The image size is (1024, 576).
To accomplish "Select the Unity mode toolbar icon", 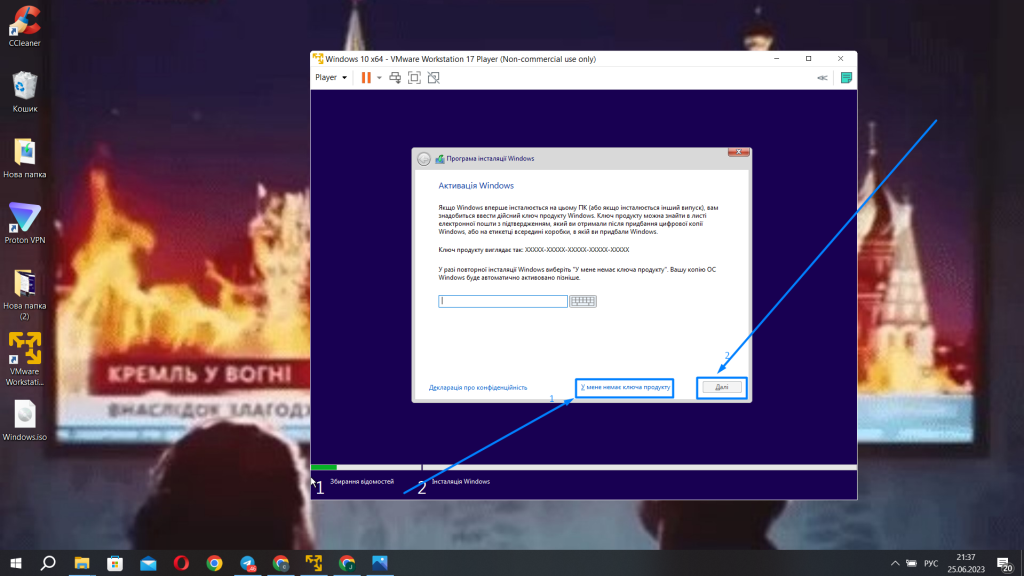I will 434,77.
